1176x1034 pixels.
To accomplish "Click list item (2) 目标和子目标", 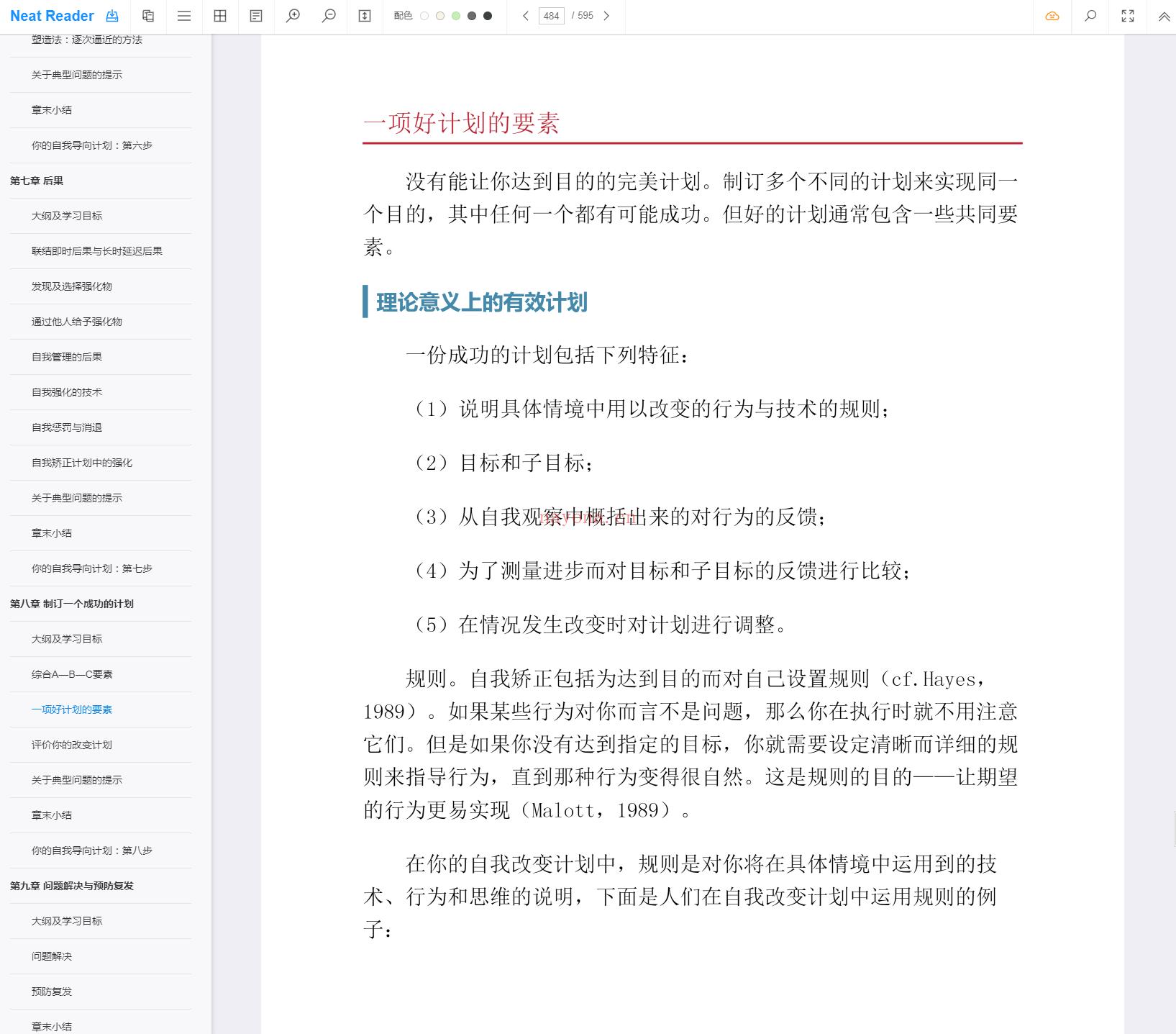I will click(x=502, y=463).
